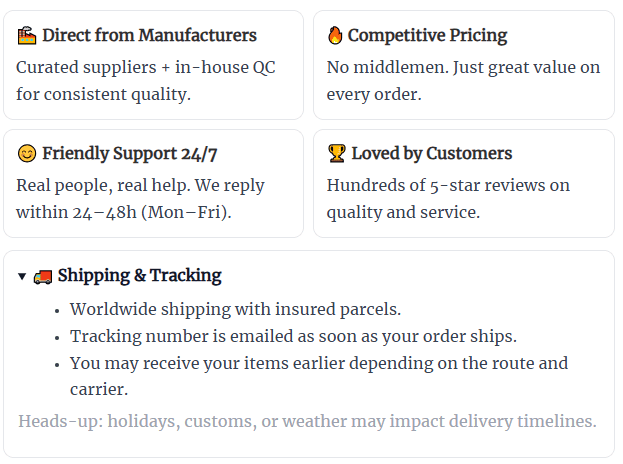The height and width of the screenshot is (464, 623).
Task: Click the Tracking number emailed bullet point
Action: point(293,337)
